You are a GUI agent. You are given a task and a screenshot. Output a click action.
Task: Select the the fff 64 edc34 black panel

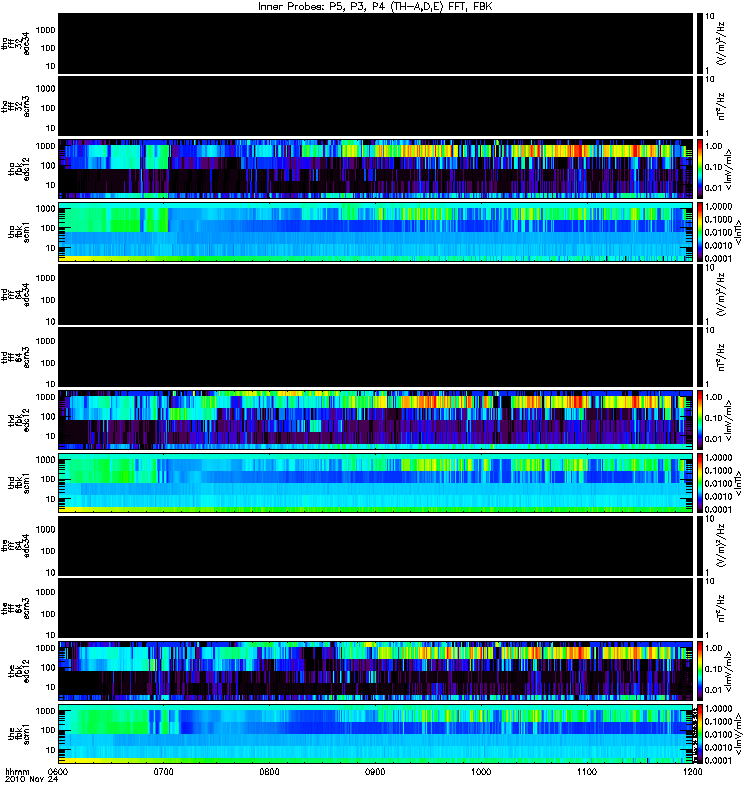point(376,545)
